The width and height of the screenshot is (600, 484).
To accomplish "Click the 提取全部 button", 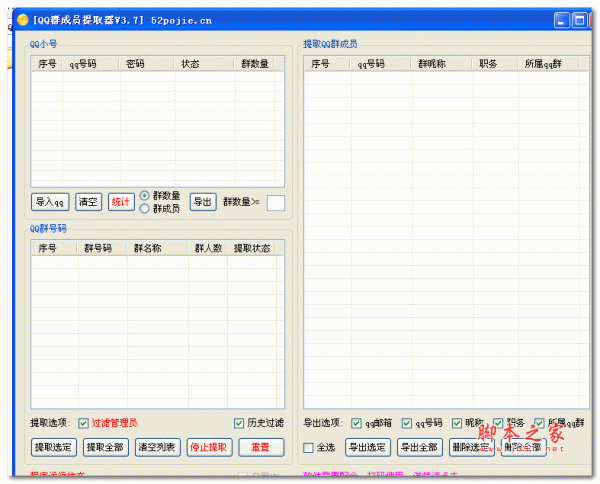I will [x=106, y=447].
